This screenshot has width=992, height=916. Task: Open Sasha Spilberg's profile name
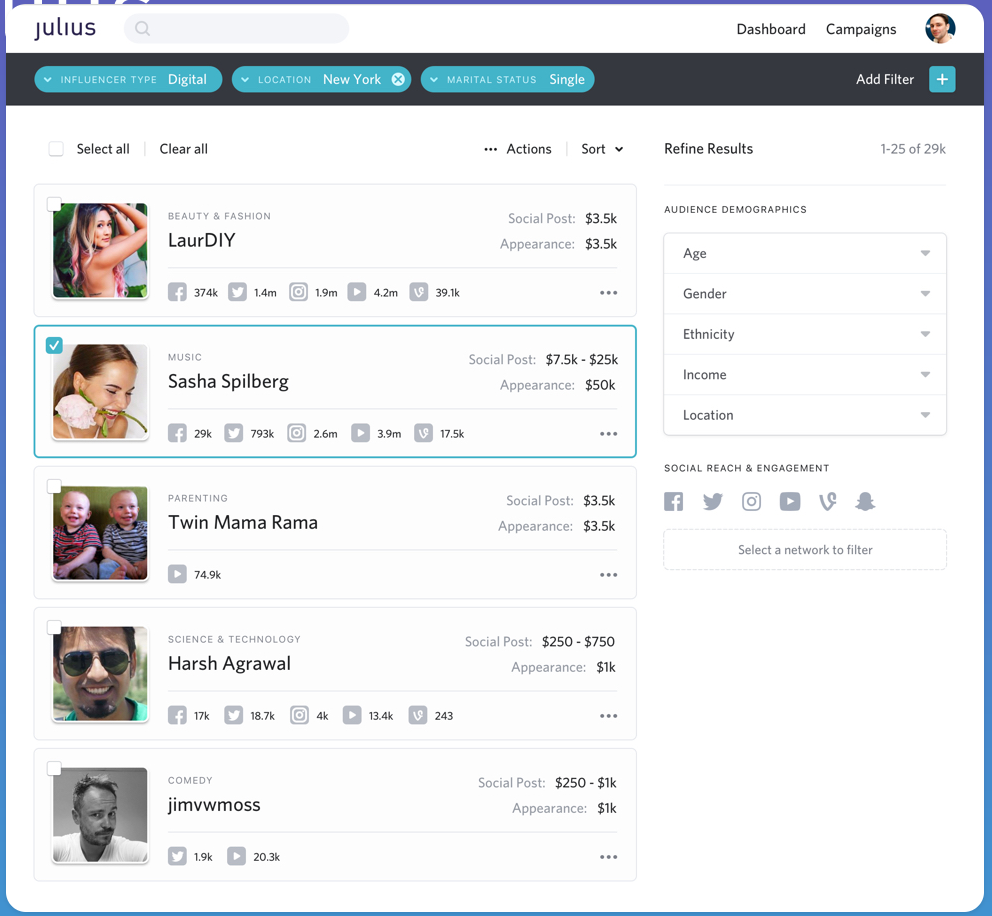[228, 381]
